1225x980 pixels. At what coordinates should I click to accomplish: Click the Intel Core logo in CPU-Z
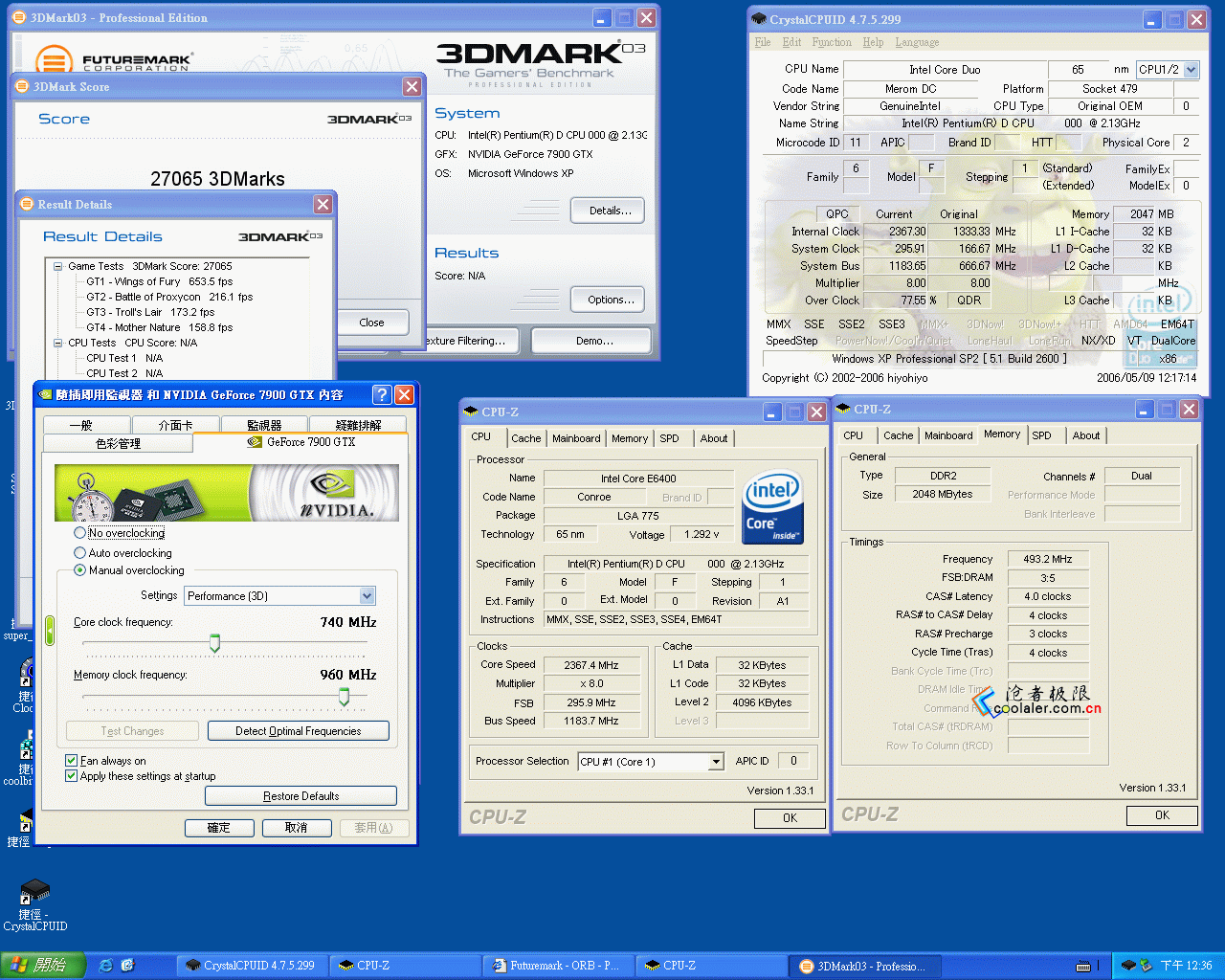click(x=771, y=506)
